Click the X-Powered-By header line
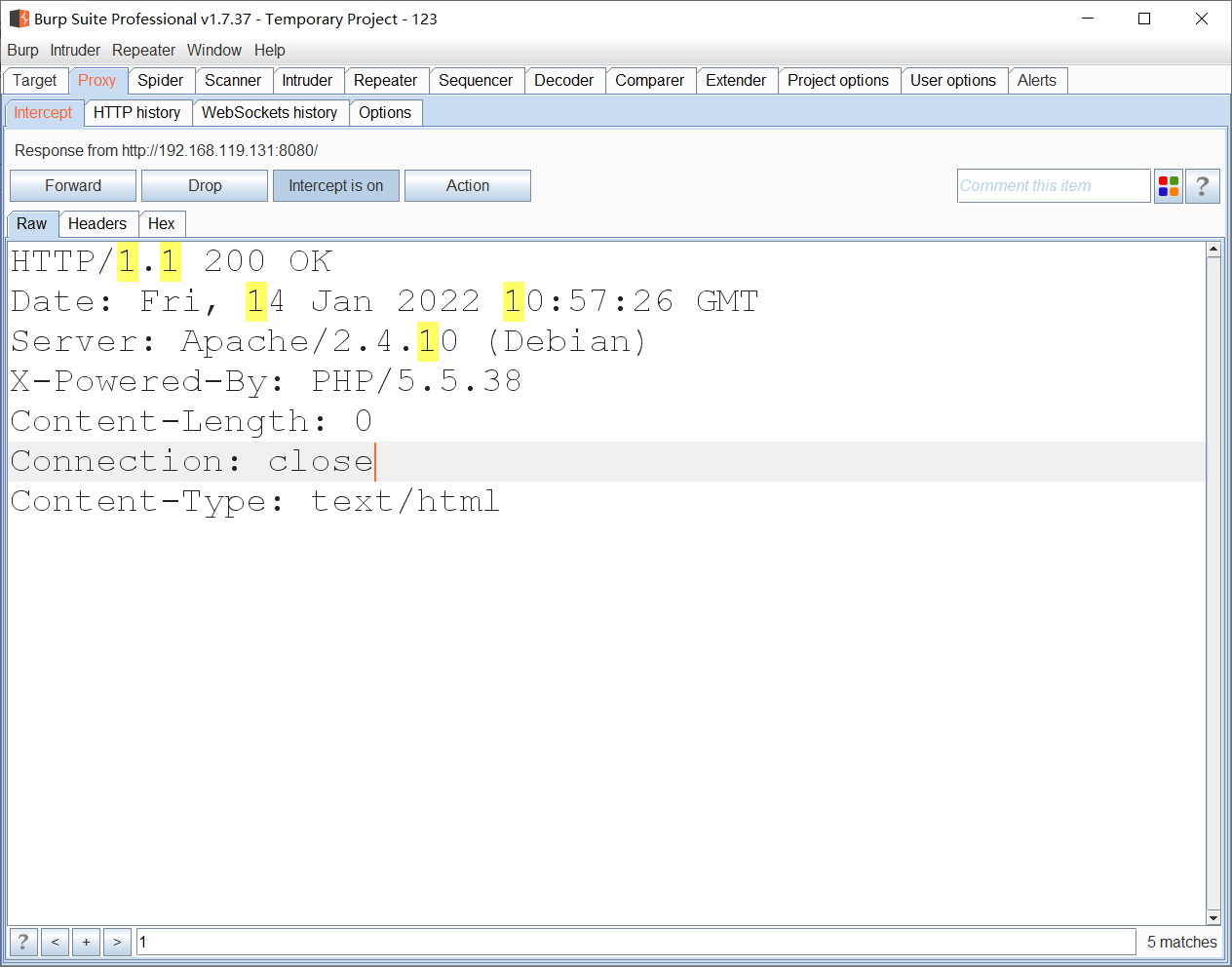 click(266, 381)
